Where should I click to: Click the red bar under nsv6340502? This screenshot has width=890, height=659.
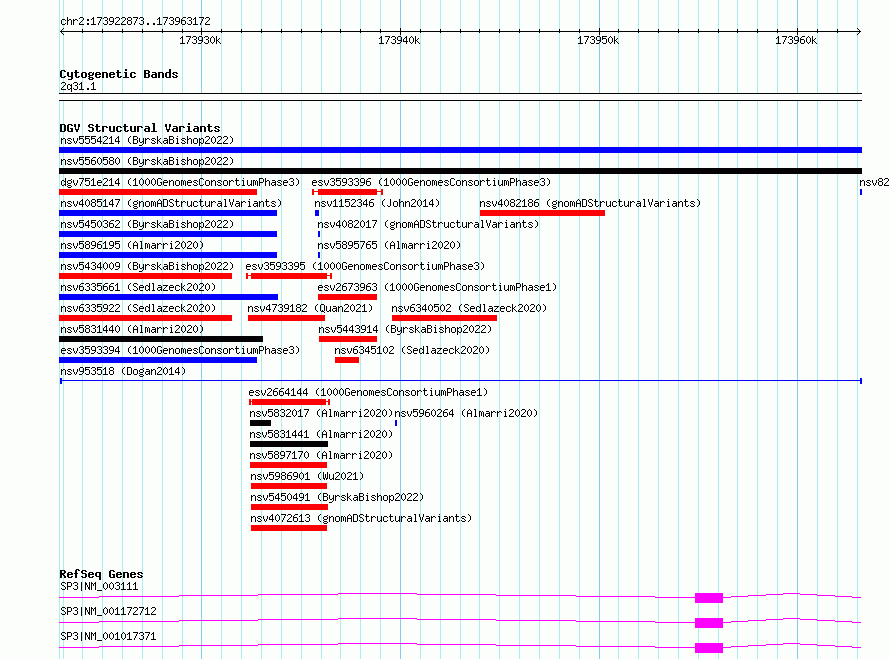444,318
